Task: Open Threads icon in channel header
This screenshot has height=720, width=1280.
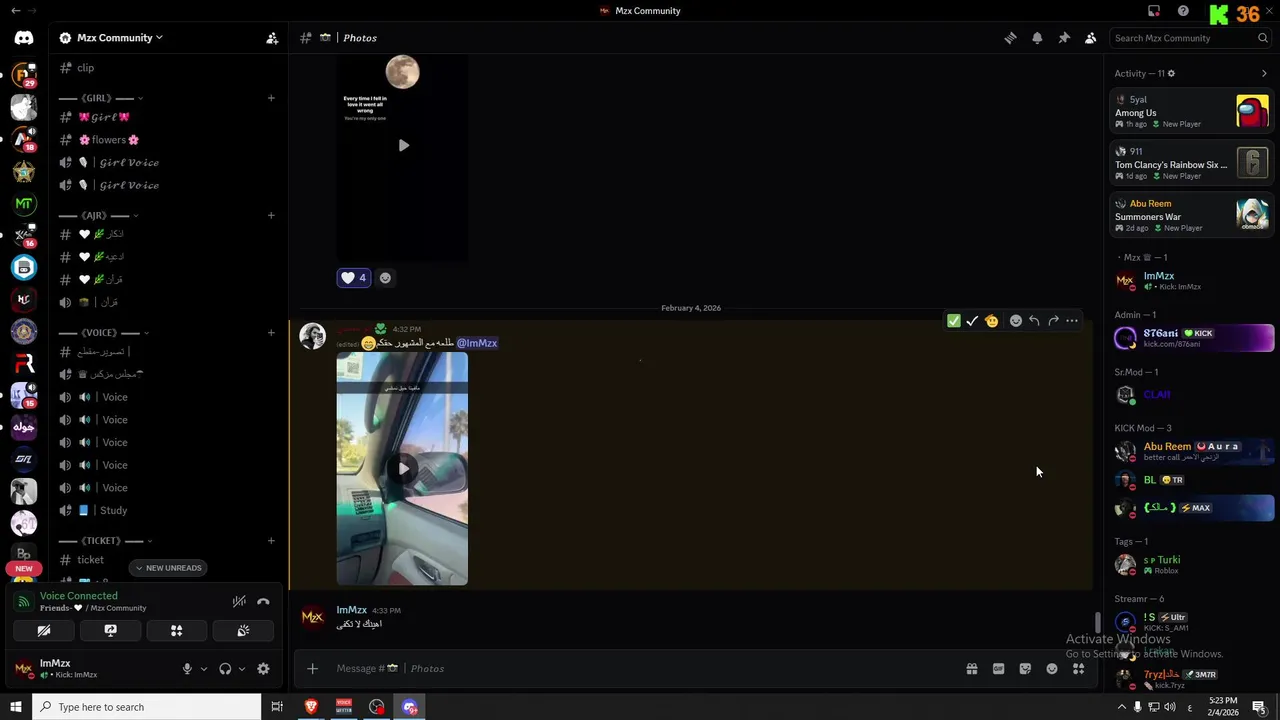Action: [1010, 38]
